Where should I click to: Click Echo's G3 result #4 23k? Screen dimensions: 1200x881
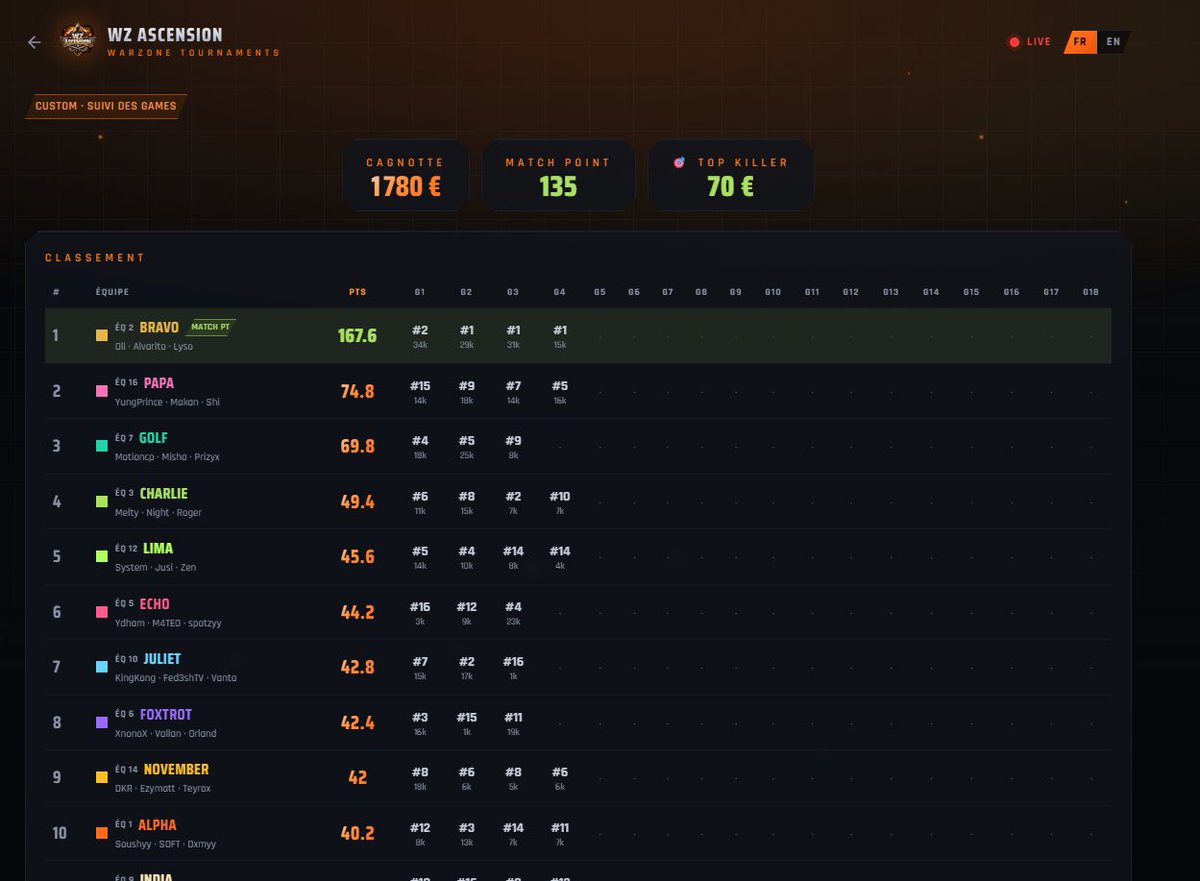[x=513, y=613]
